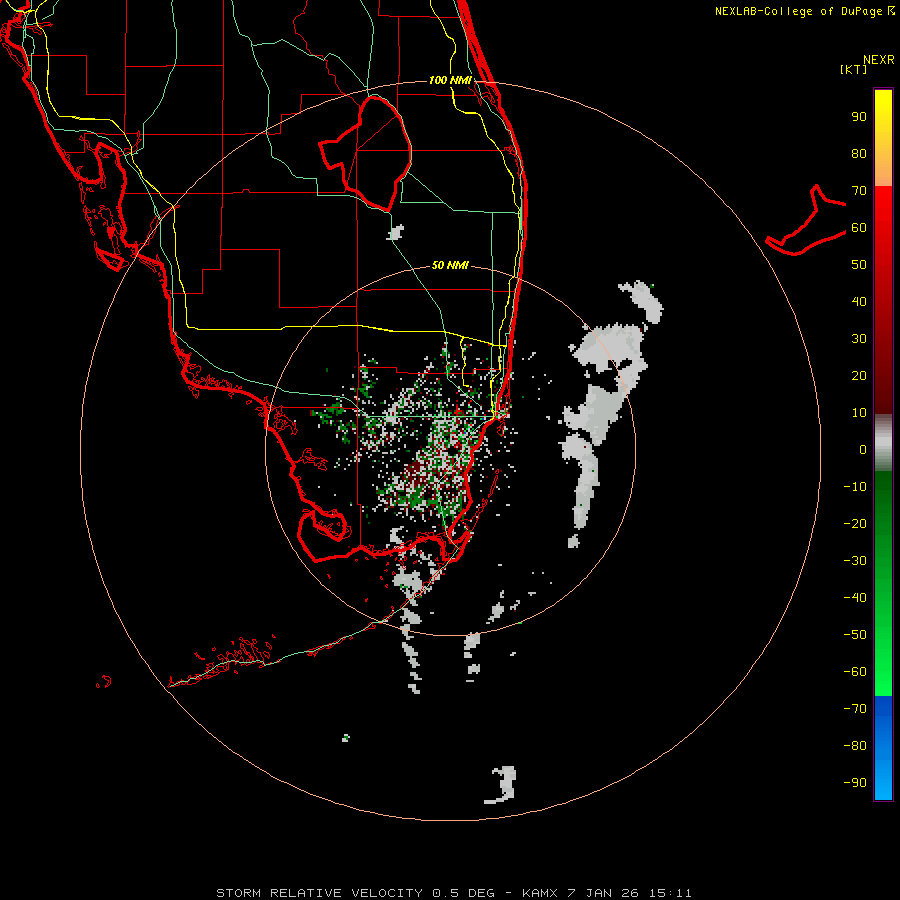Click the -50 value on velocity scale

855,635
